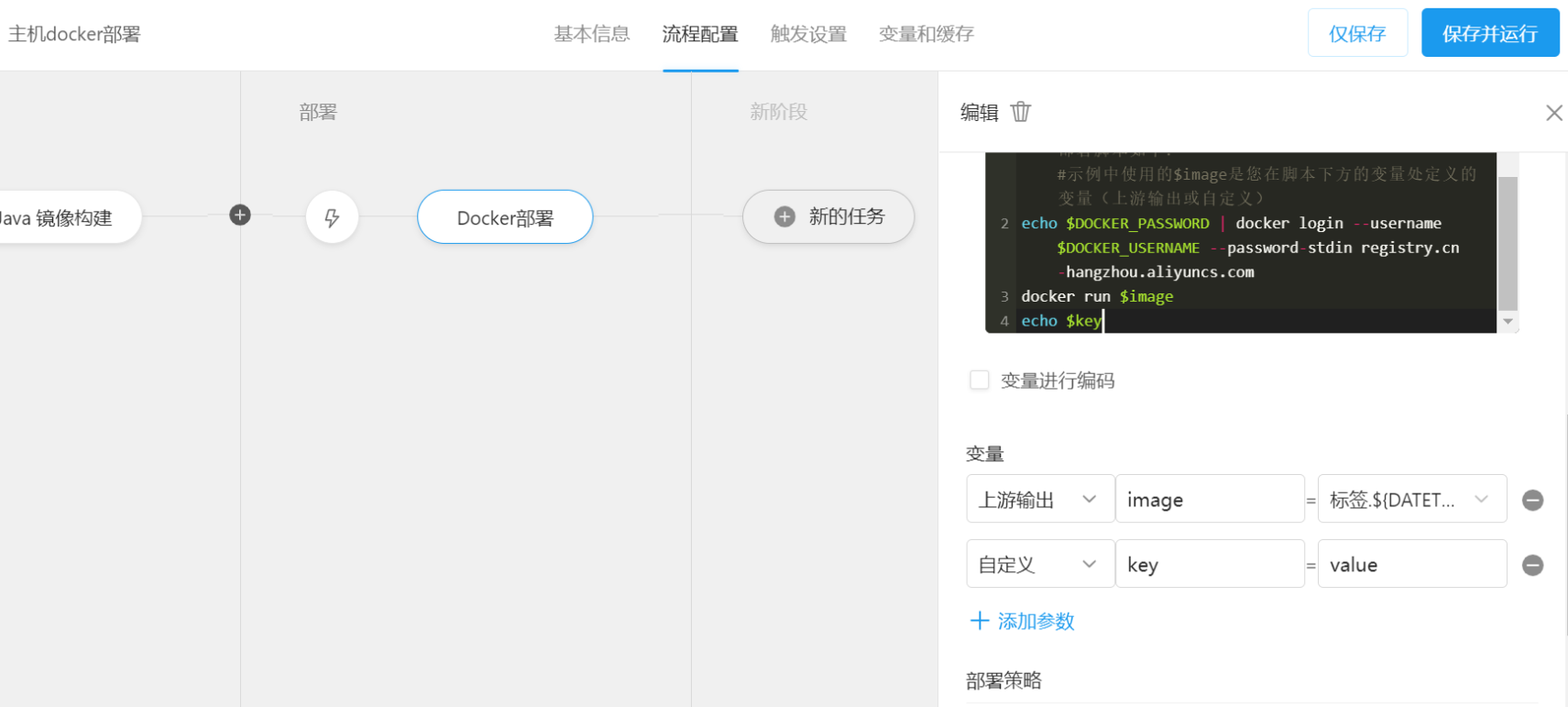Close the edit panel
Screen dimensions: 1568x707
(1553, 113)
